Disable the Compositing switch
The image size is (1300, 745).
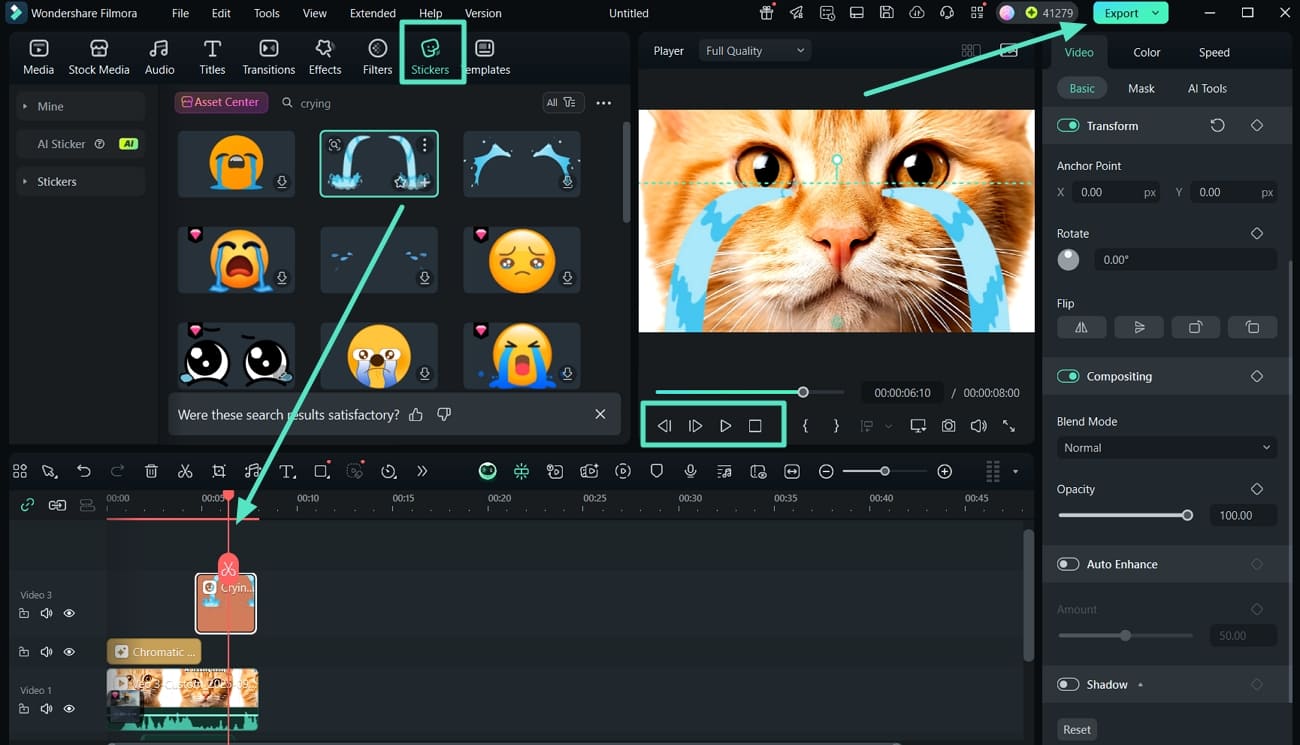pos(1068,376)
